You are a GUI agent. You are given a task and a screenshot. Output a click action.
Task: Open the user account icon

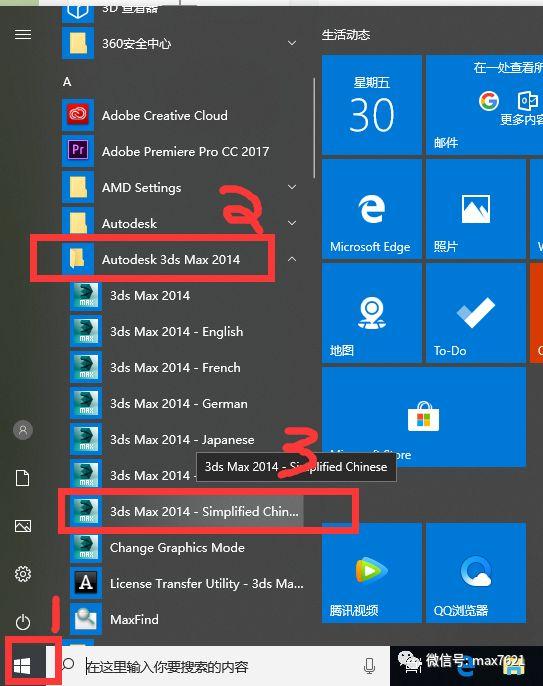pos(23,430)
